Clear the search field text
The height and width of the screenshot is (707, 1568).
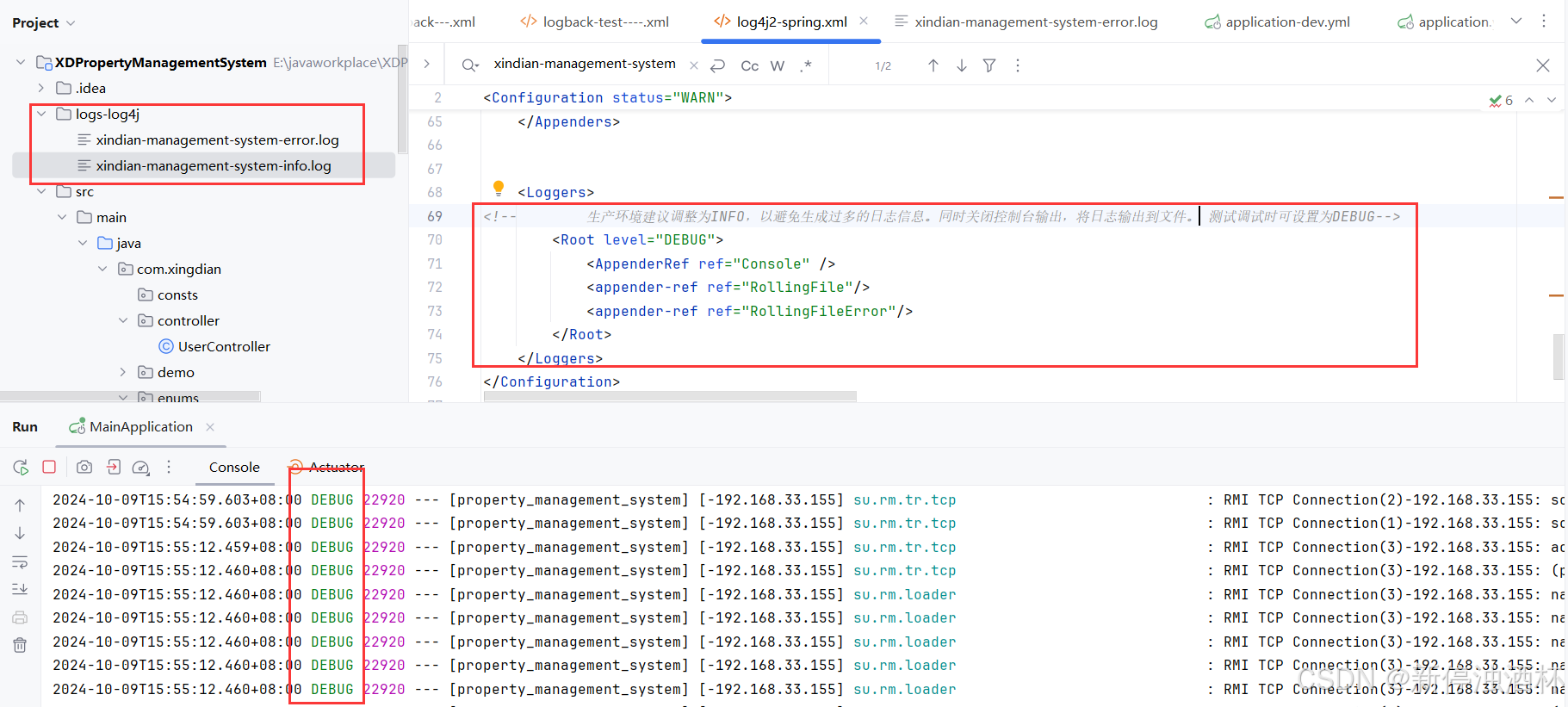click(x=694, y=65)
